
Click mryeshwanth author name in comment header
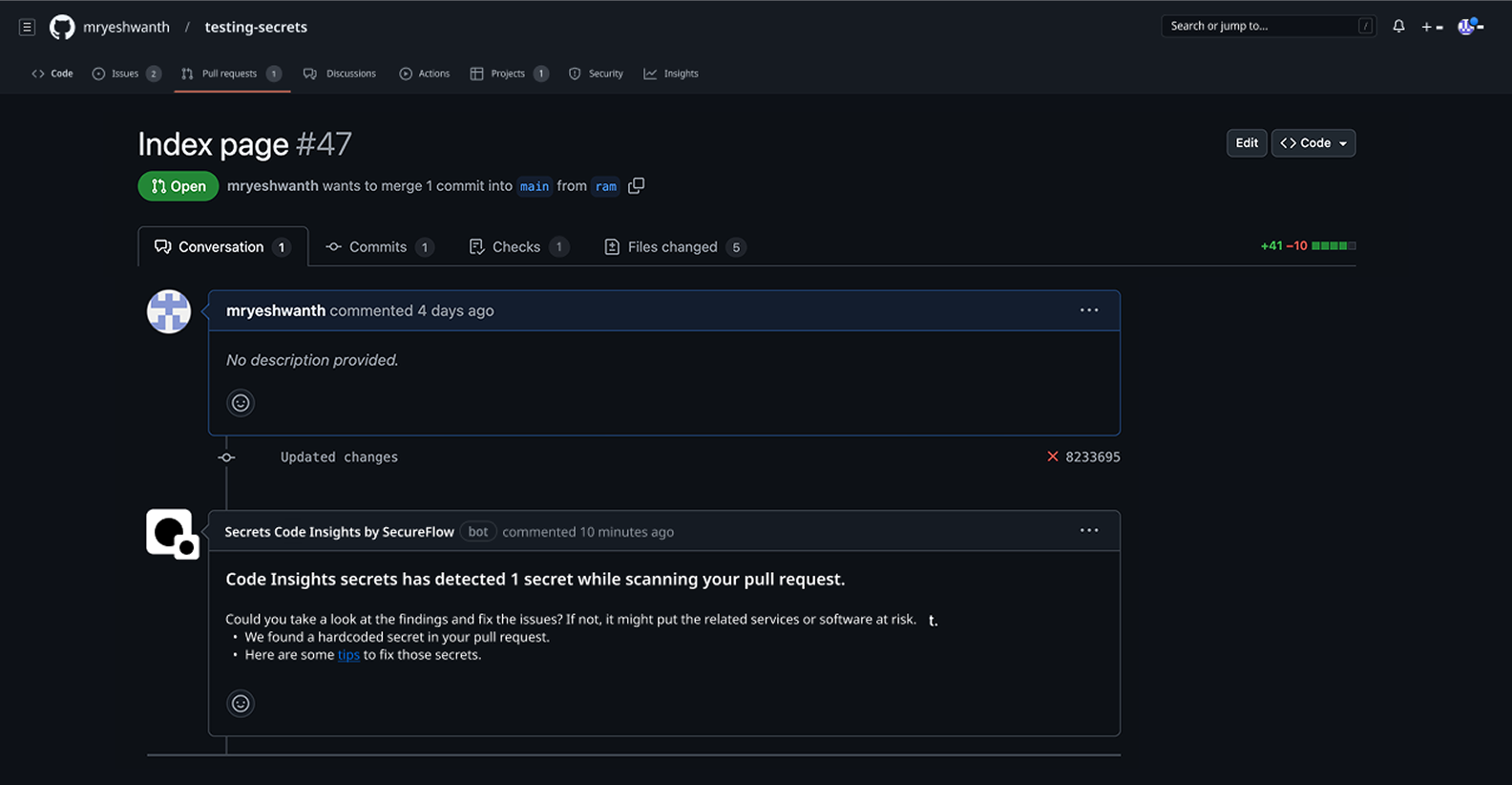[x=276, y=310]
